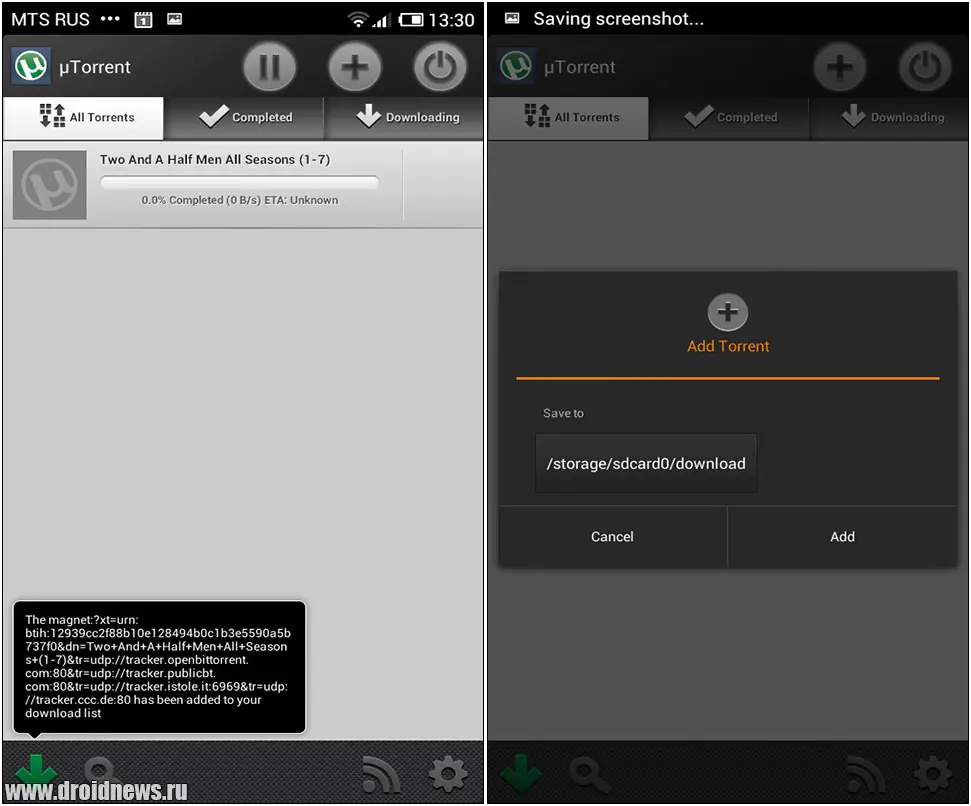
Task: Tap the picture notification icon in left status bar
Action: pyautogui.click(x=175, y=19)
